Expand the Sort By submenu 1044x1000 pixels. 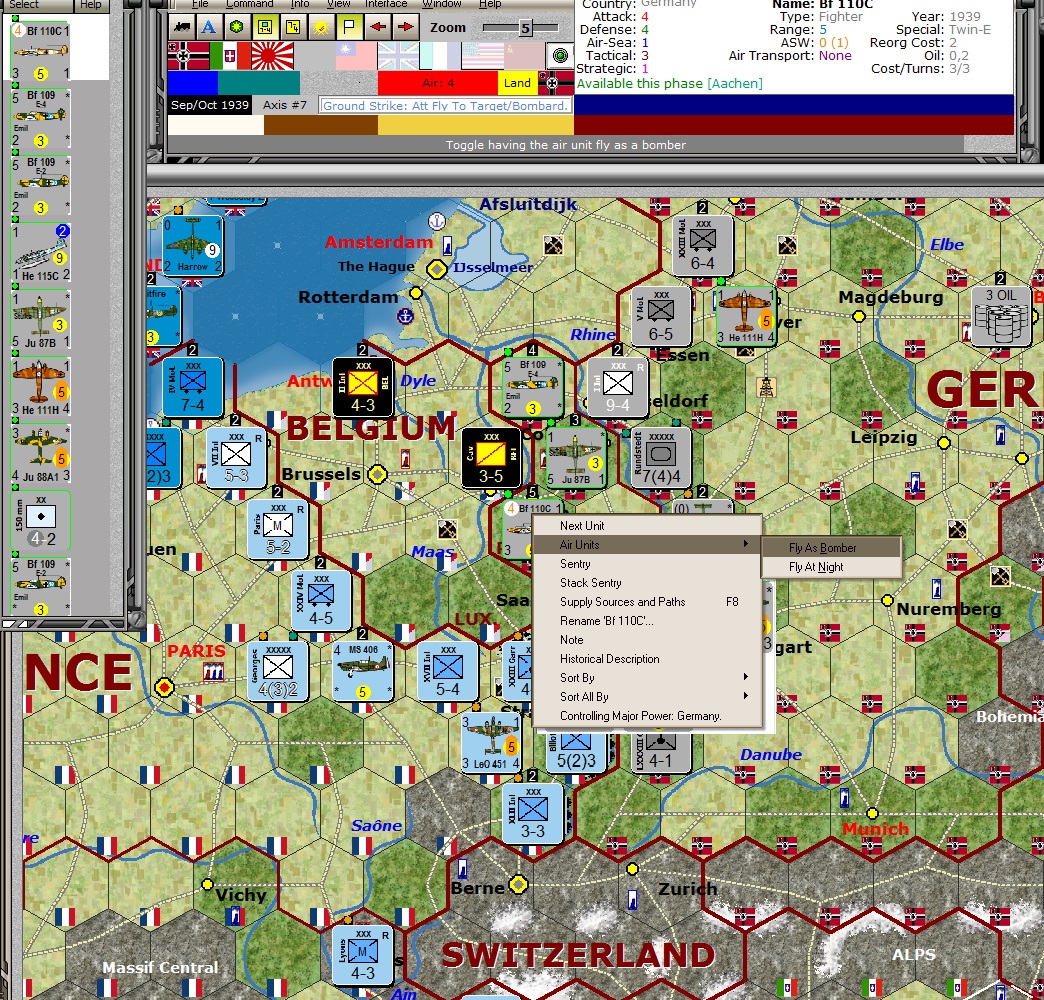click(647, 677)
